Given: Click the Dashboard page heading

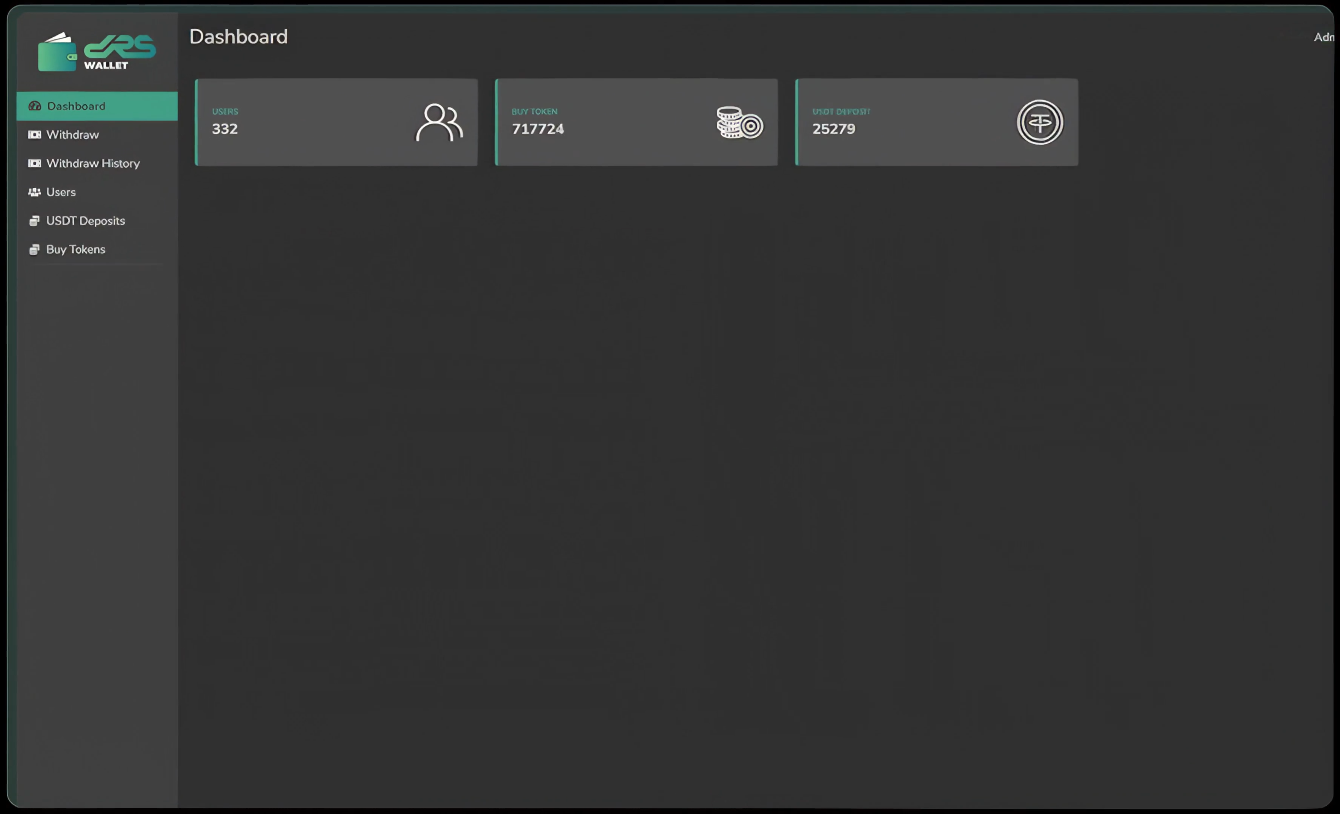Looking at the screenshot, I should 238,37.
